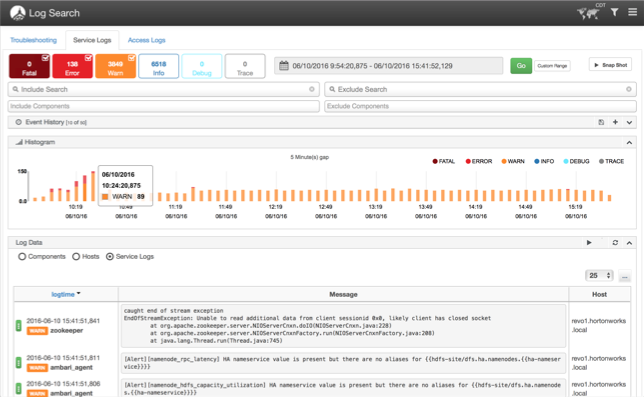Click the play icon in Log Data header
644x397 pixels.
click(x=589, y=243)
